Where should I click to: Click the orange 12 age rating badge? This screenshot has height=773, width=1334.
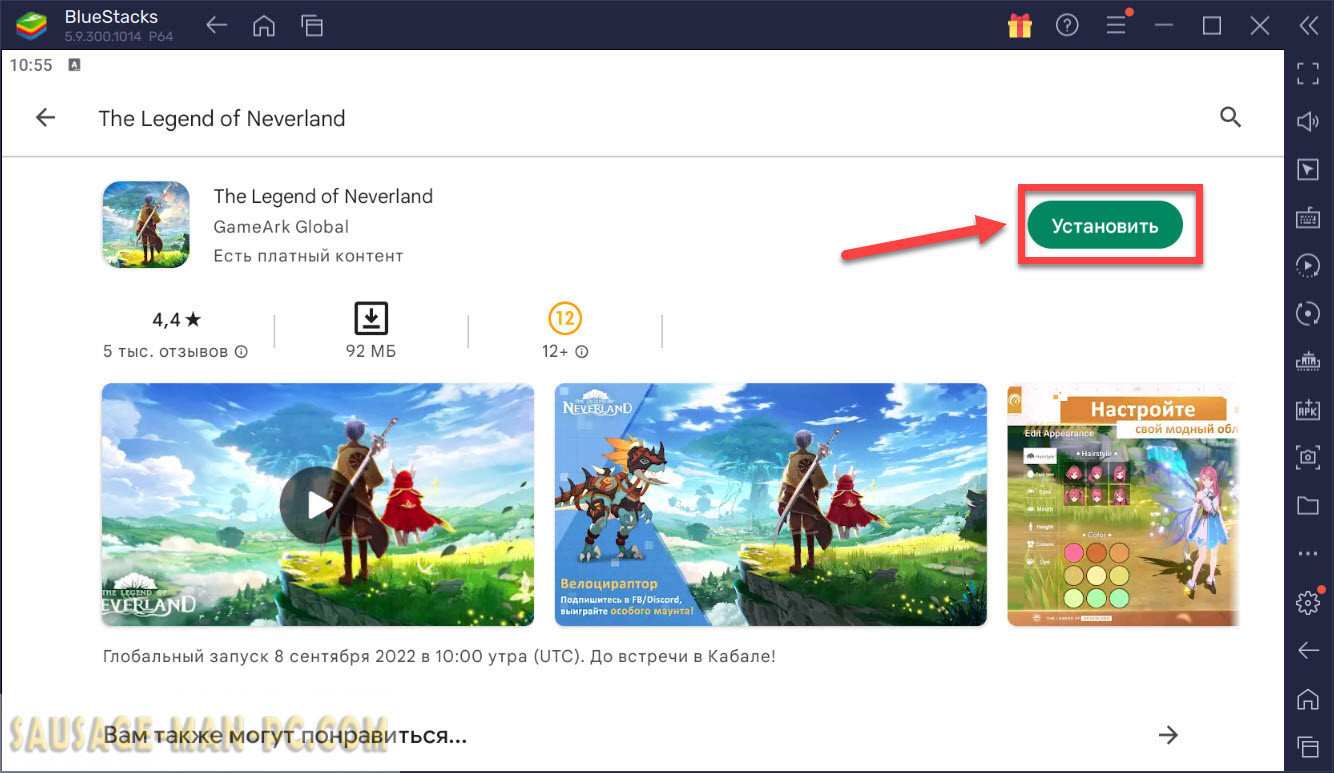(565, 319)
